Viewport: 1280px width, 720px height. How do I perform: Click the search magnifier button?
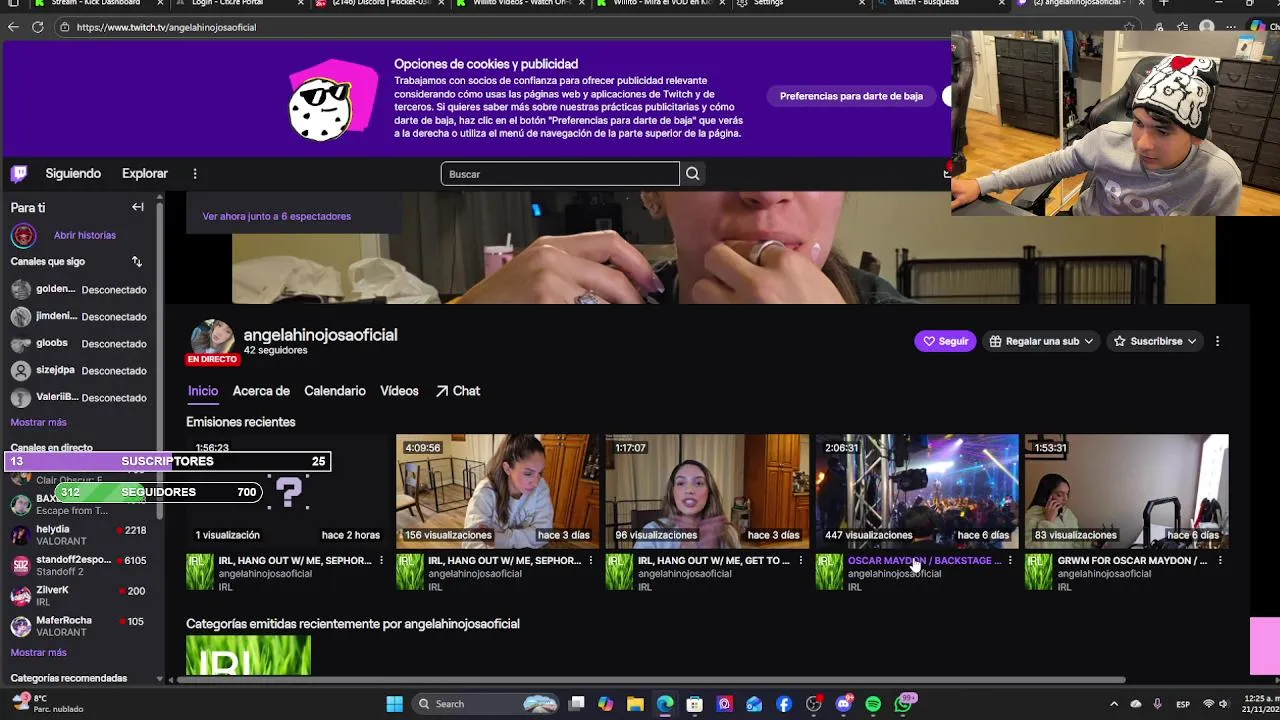pyautogui.click(x=692, y=174)
